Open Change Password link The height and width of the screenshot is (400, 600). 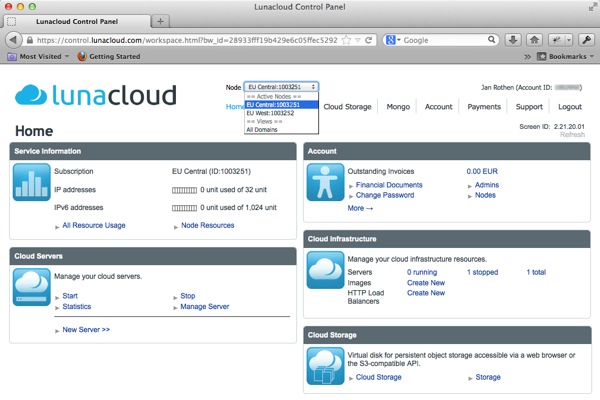pyautogui.click(x=385, y=195)
